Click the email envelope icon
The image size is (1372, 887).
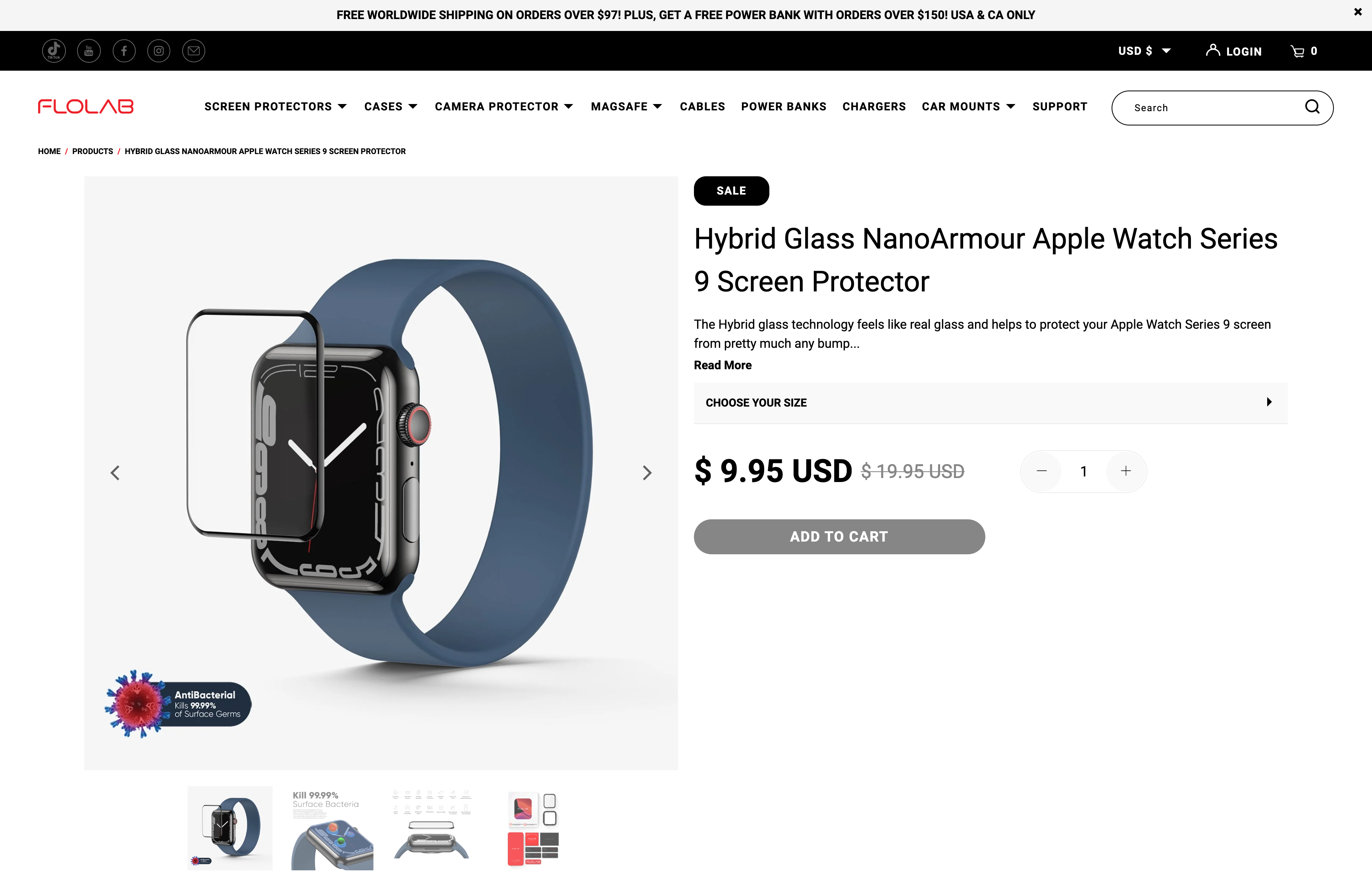[x=194, y=51]
